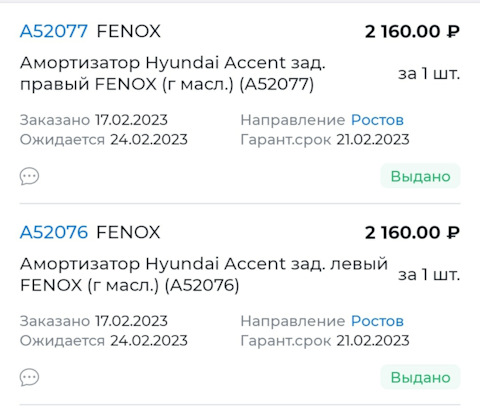Click Ростов direction link in second order
The height and width of the screenshot is (408, 480).
(x=377, y=321)
